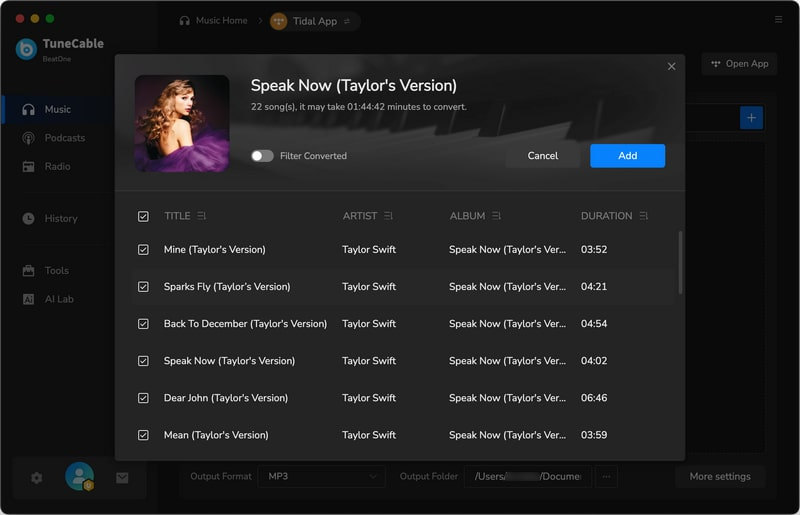Screen dimensions: 800x515
Task: Click the Add button
Action: coord(628,156)
